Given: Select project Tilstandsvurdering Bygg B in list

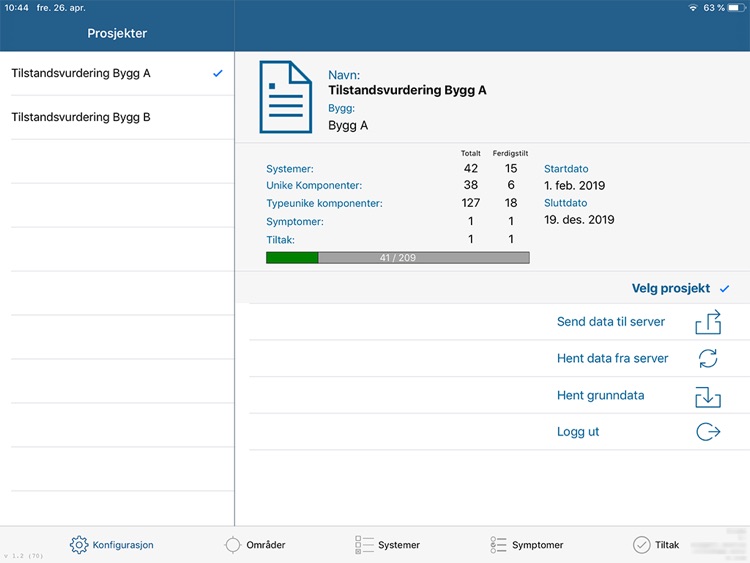Looking at the screenshot, I should [117, 117].
